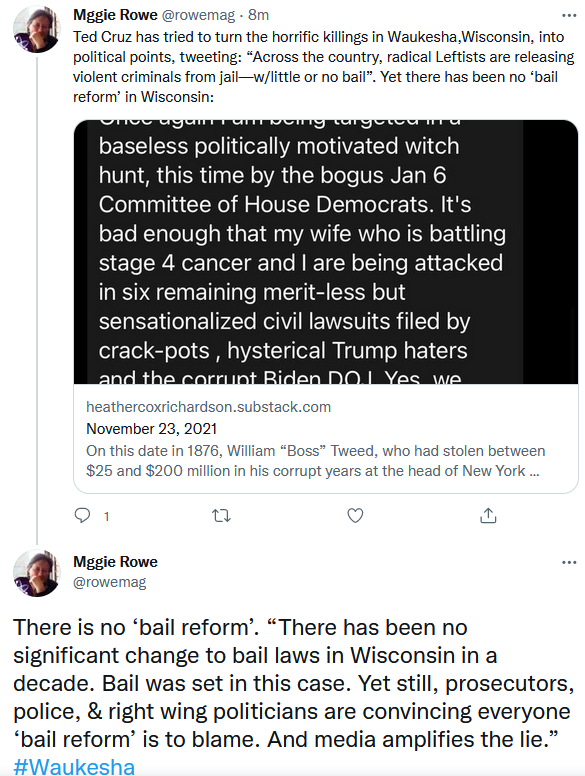Screen dimensions: 585x776
Task: Like the tweet with heart icon
Action: tap(355, 516)
